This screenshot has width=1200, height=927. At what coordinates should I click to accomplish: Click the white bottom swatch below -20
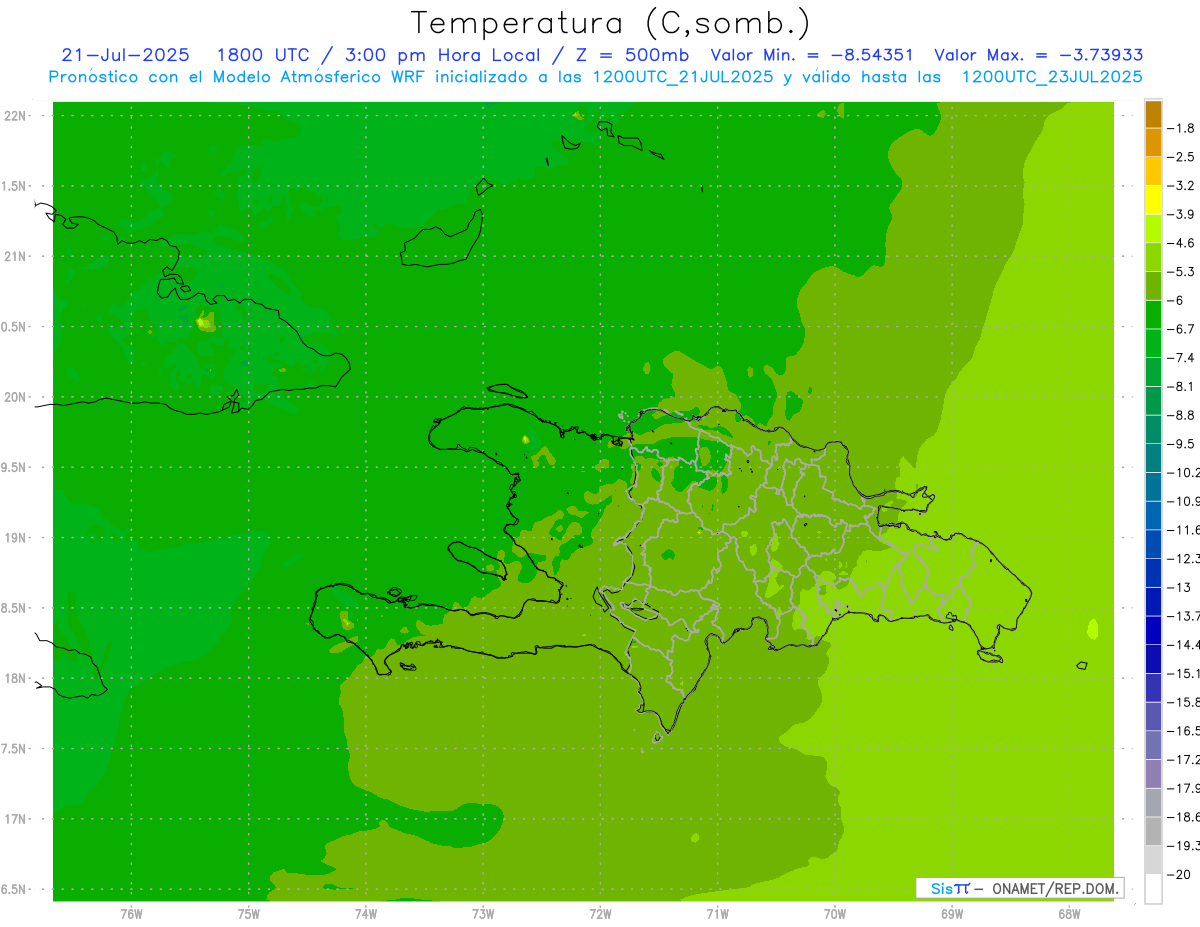coord(1153,889)
